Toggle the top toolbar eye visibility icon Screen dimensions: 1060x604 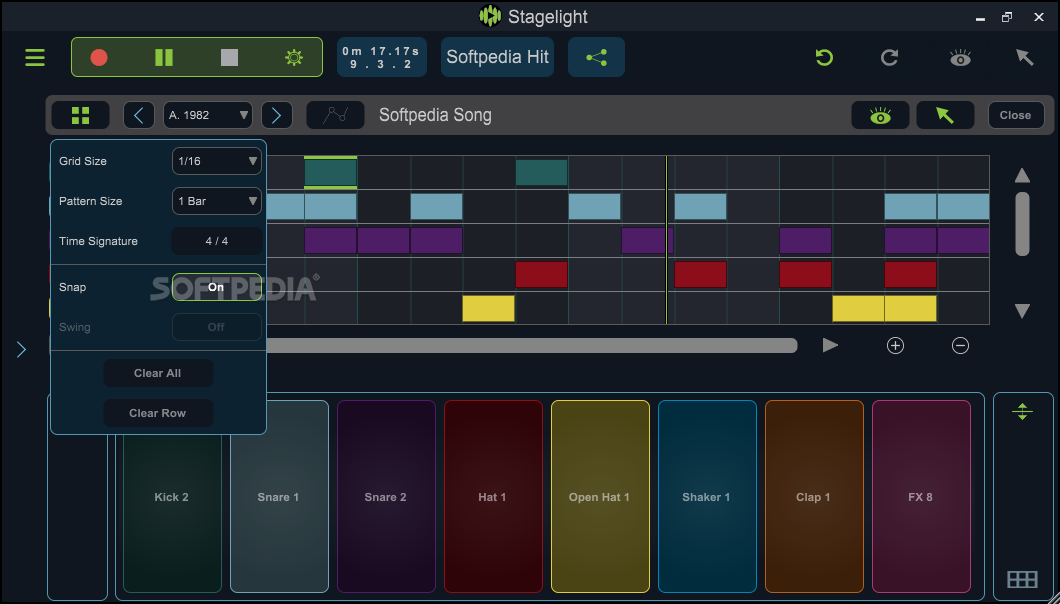point(960,57)
